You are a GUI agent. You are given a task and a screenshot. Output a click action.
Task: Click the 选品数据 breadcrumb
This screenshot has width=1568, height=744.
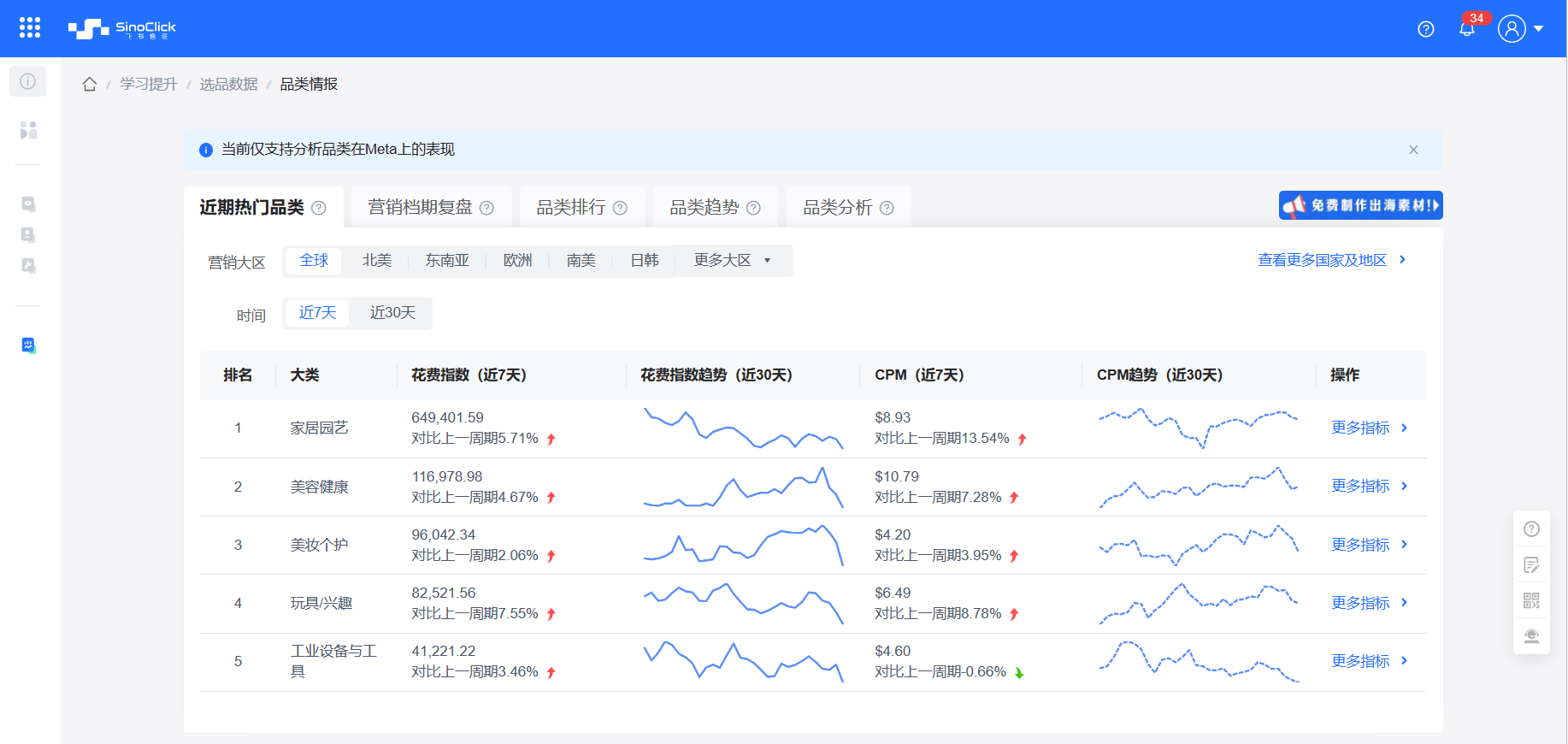228,84
